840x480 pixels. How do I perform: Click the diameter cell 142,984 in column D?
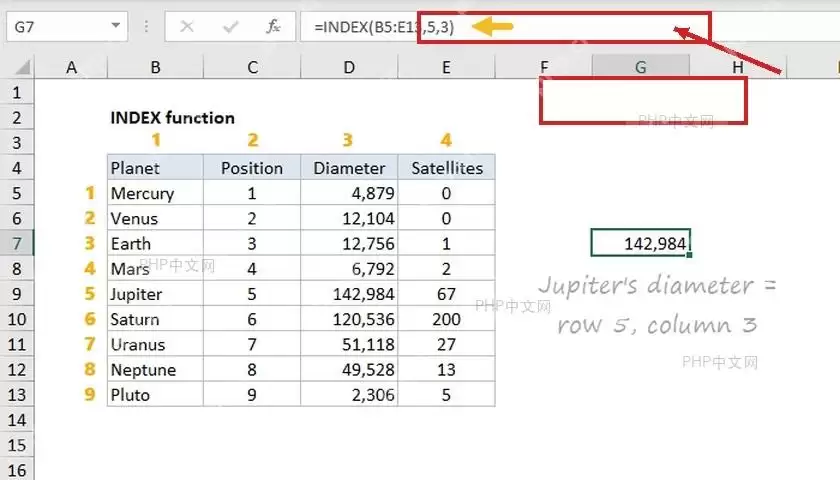coord(349,294)
